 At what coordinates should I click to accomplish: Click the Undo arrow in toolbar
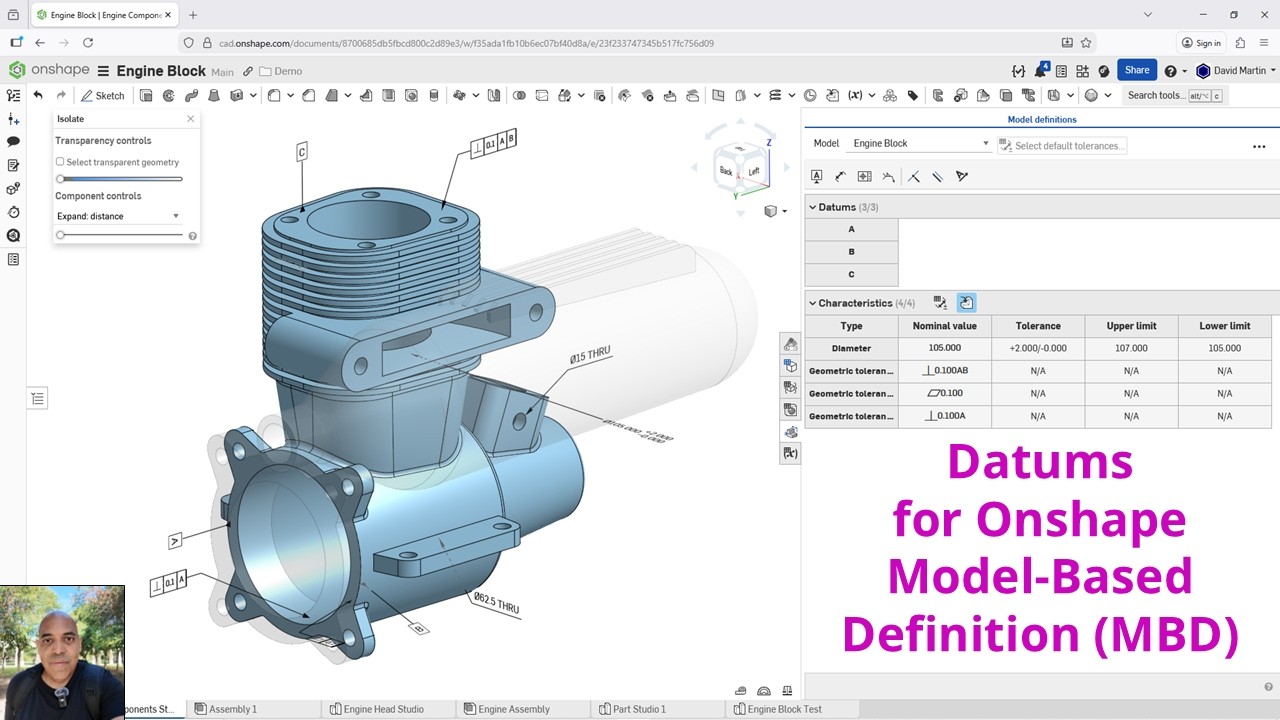[x=38, y=96]
